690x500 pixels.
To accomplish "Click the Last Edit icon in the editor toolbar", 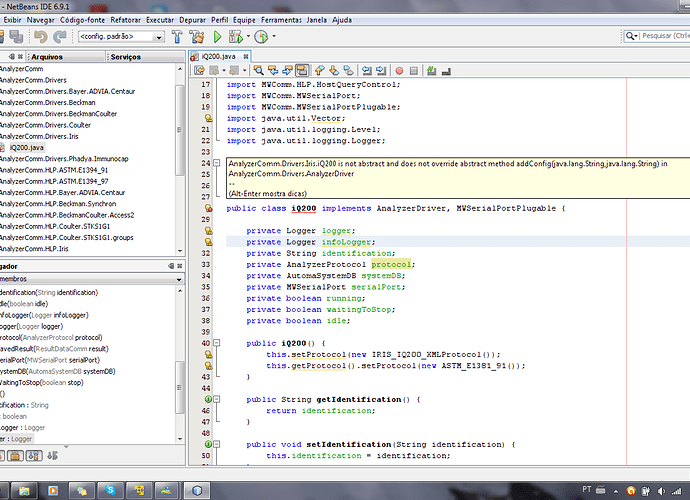I will pyautogui.click(x=199, y=70).
